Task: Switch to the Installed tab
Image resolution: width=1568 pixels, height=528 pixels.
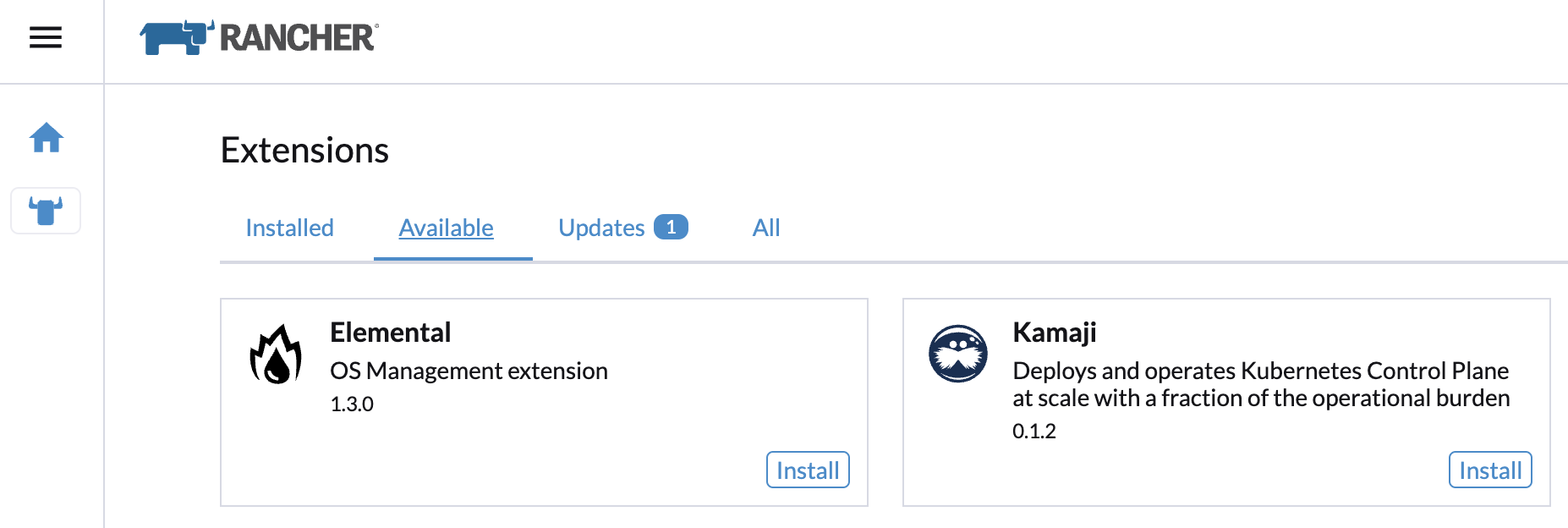Action: [x=289, y=227]
